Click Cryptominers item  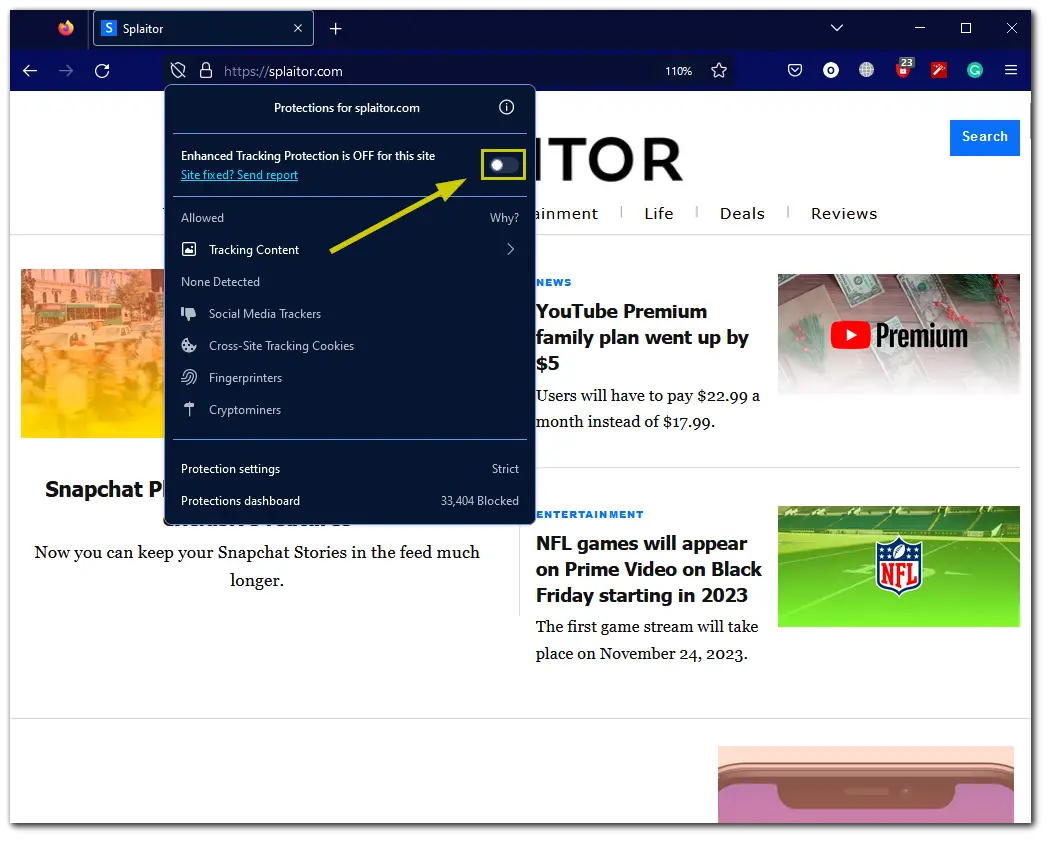pyautogui.click(x=245, y=410)
